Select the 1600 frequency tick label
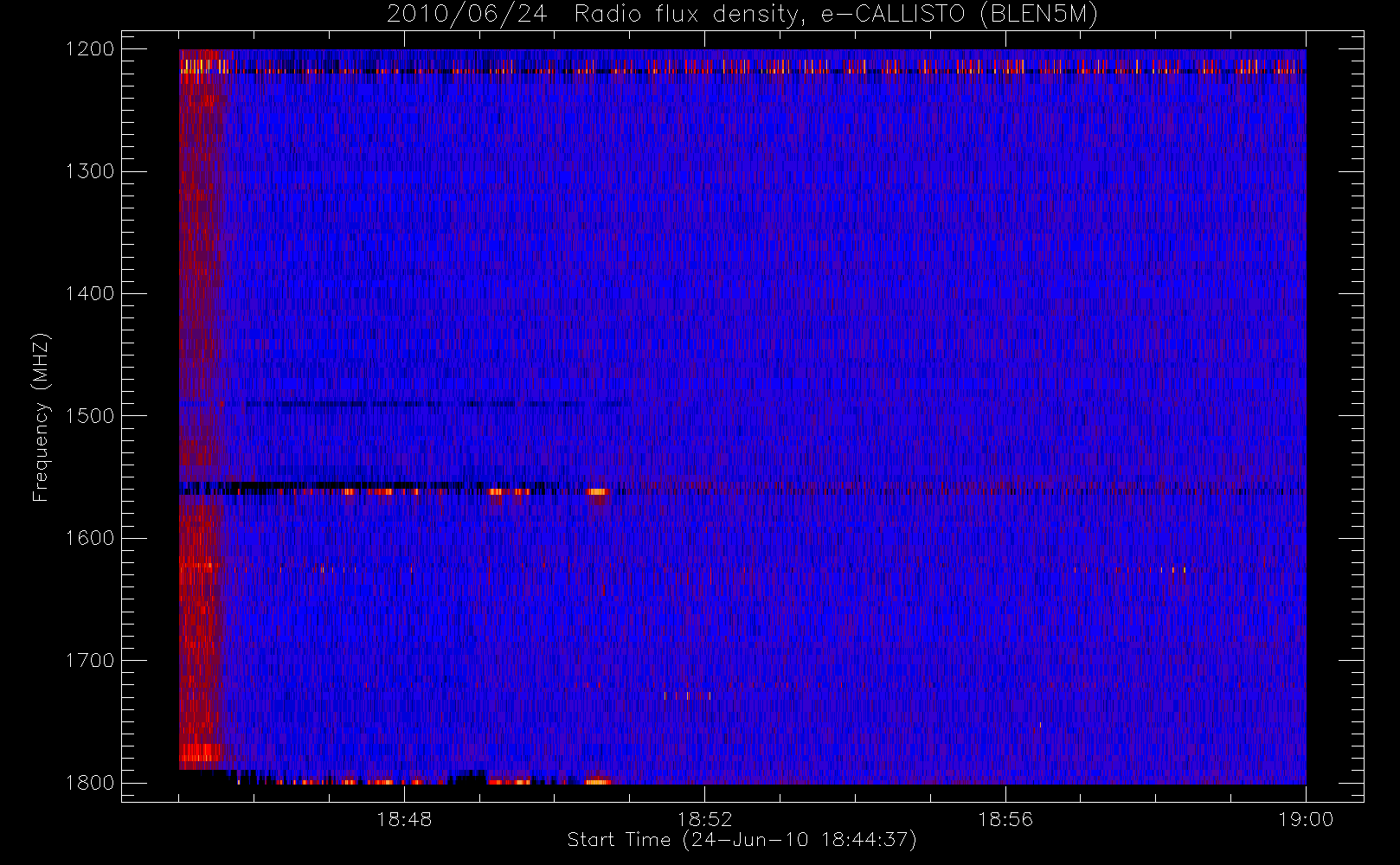1400x865 pixels. (90, 538)
